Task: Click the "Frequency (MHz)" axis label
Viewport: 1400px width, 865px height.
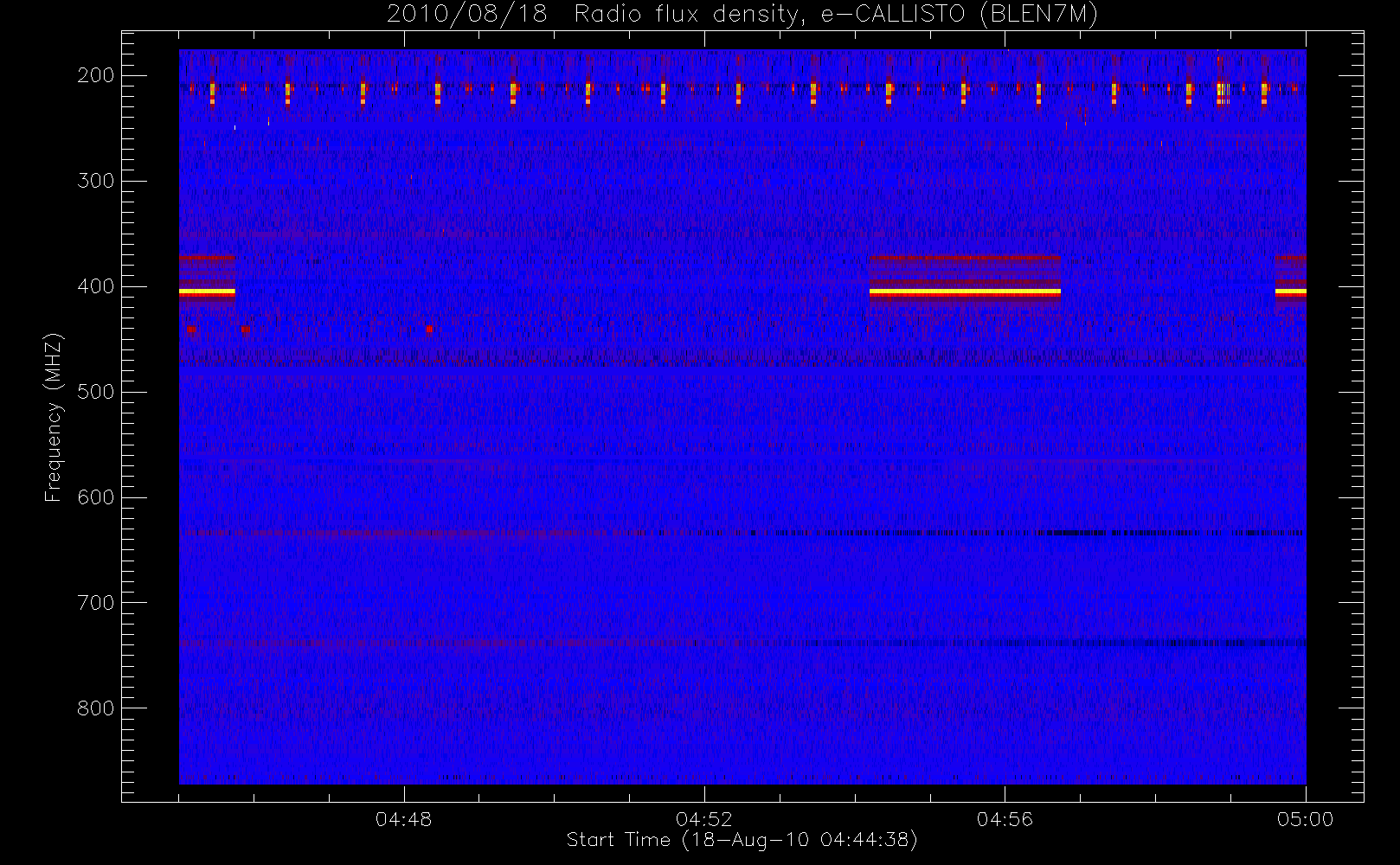Action: click(54, 417)
